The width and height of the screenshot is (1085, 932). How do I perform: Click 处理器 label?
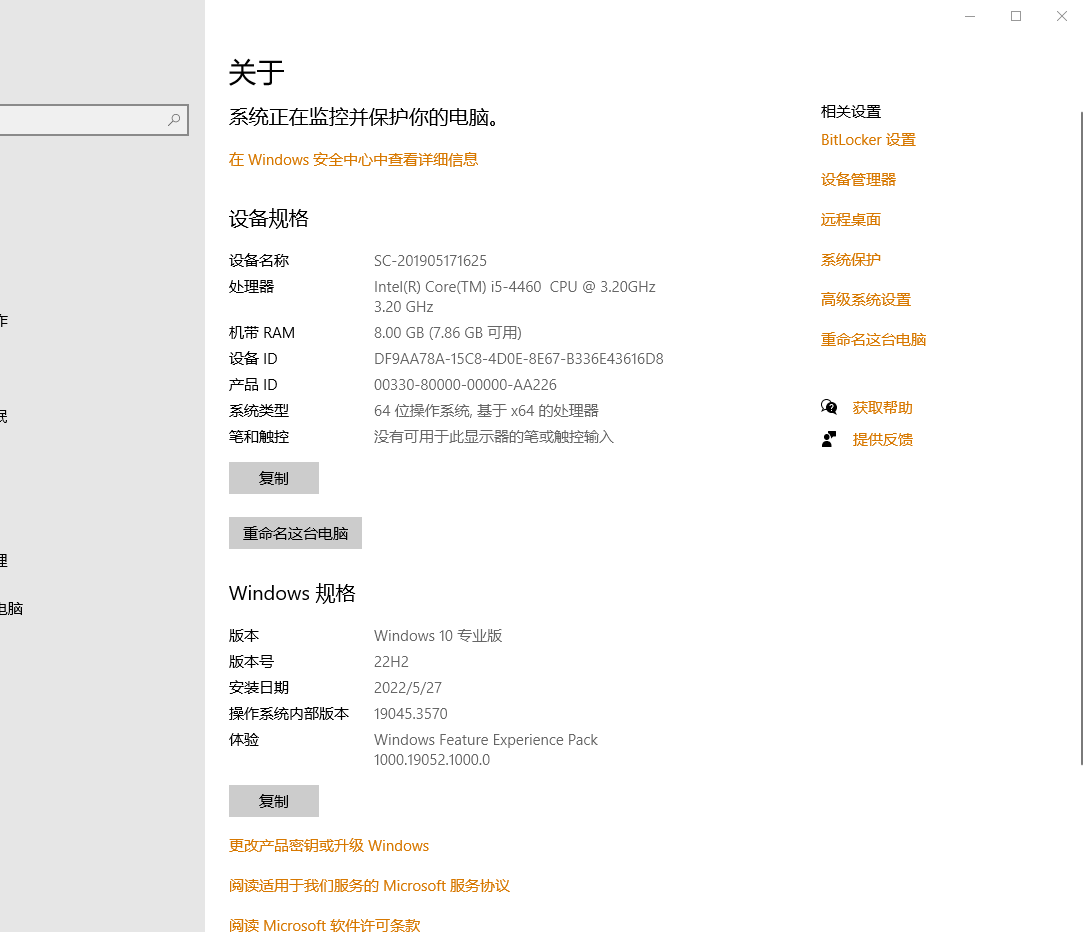(251, 286)
